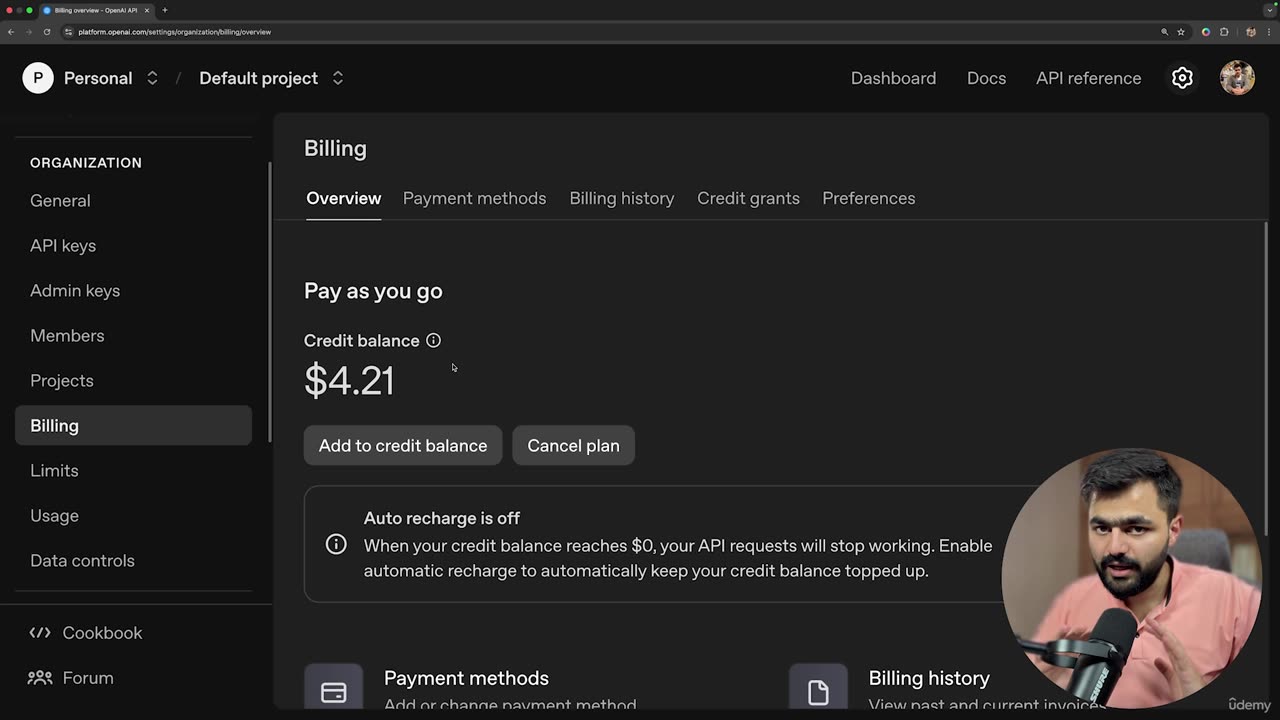Show credit balance info tooltip icon
Viewport: 1280px width, 720px height.
pyautogui.click(x=433, y=341)
